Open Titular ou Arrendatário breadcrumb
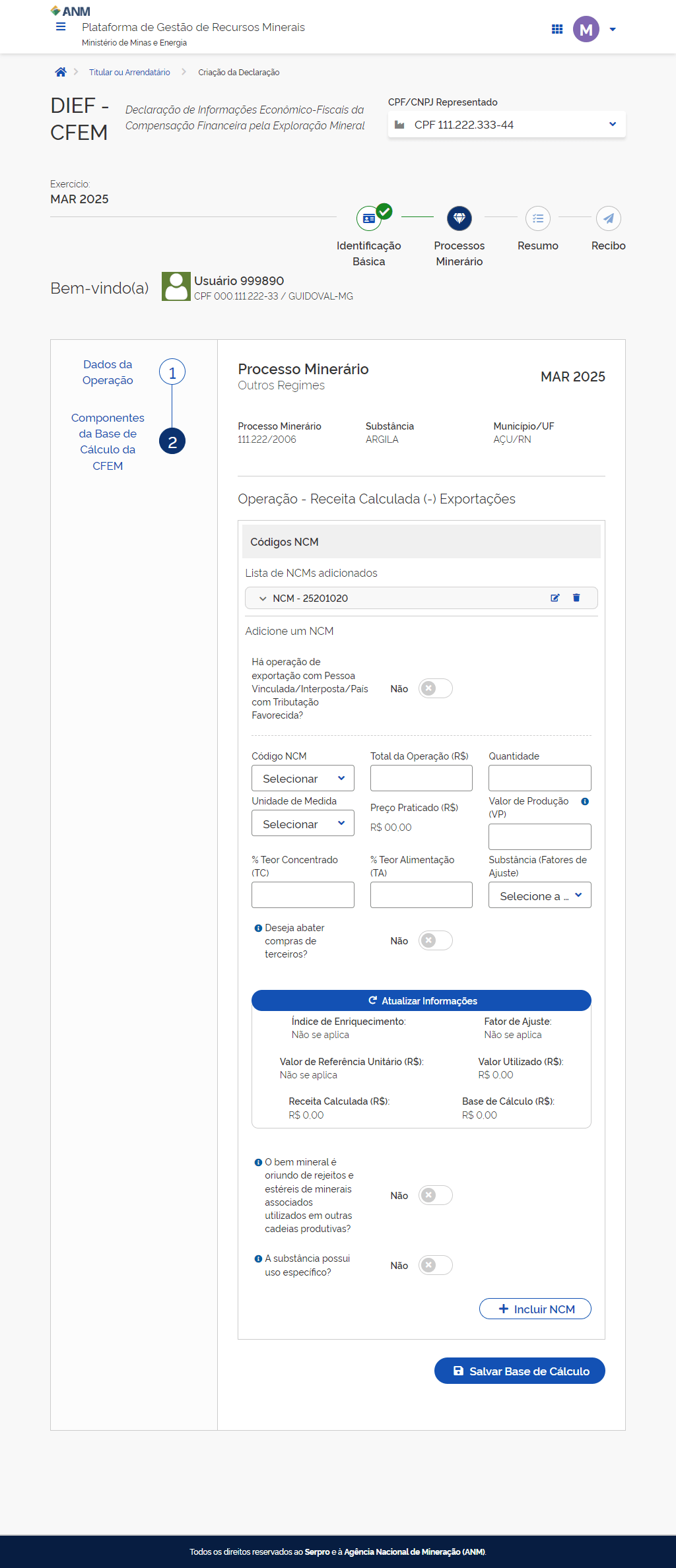 point(129,73)
